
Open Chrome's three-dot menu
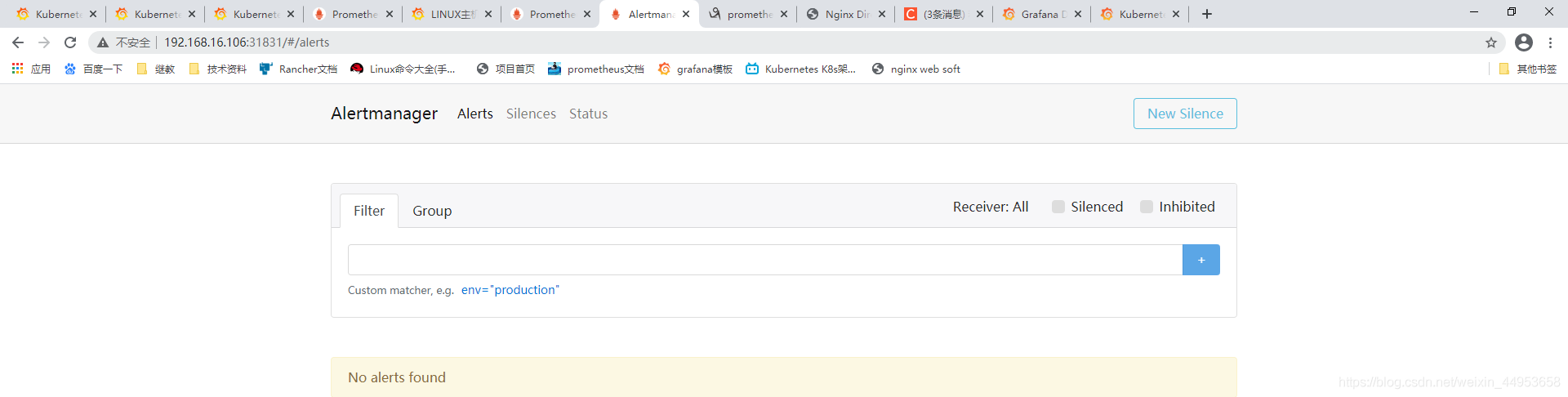click(x=1550, y=42)
